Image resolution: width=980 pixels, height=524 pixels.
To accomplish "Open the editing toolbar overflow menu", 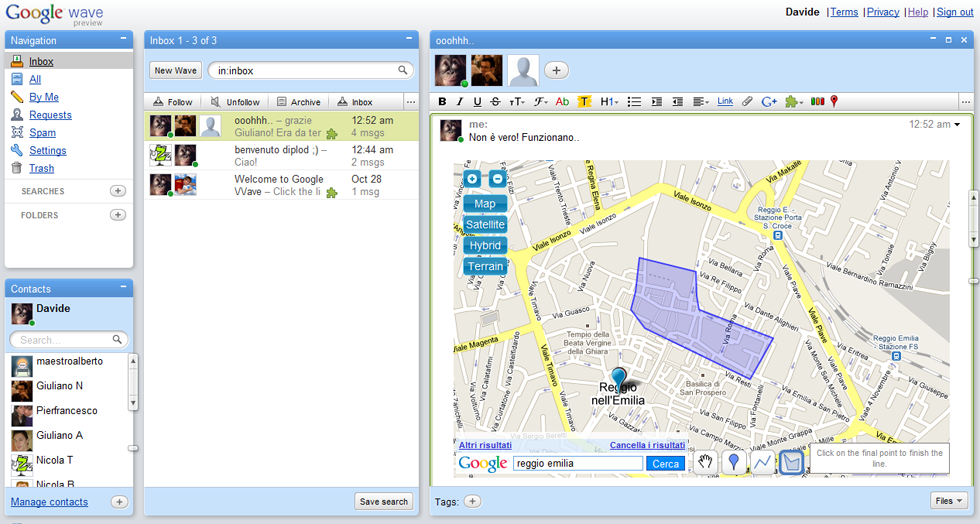I will coord(966,101).
